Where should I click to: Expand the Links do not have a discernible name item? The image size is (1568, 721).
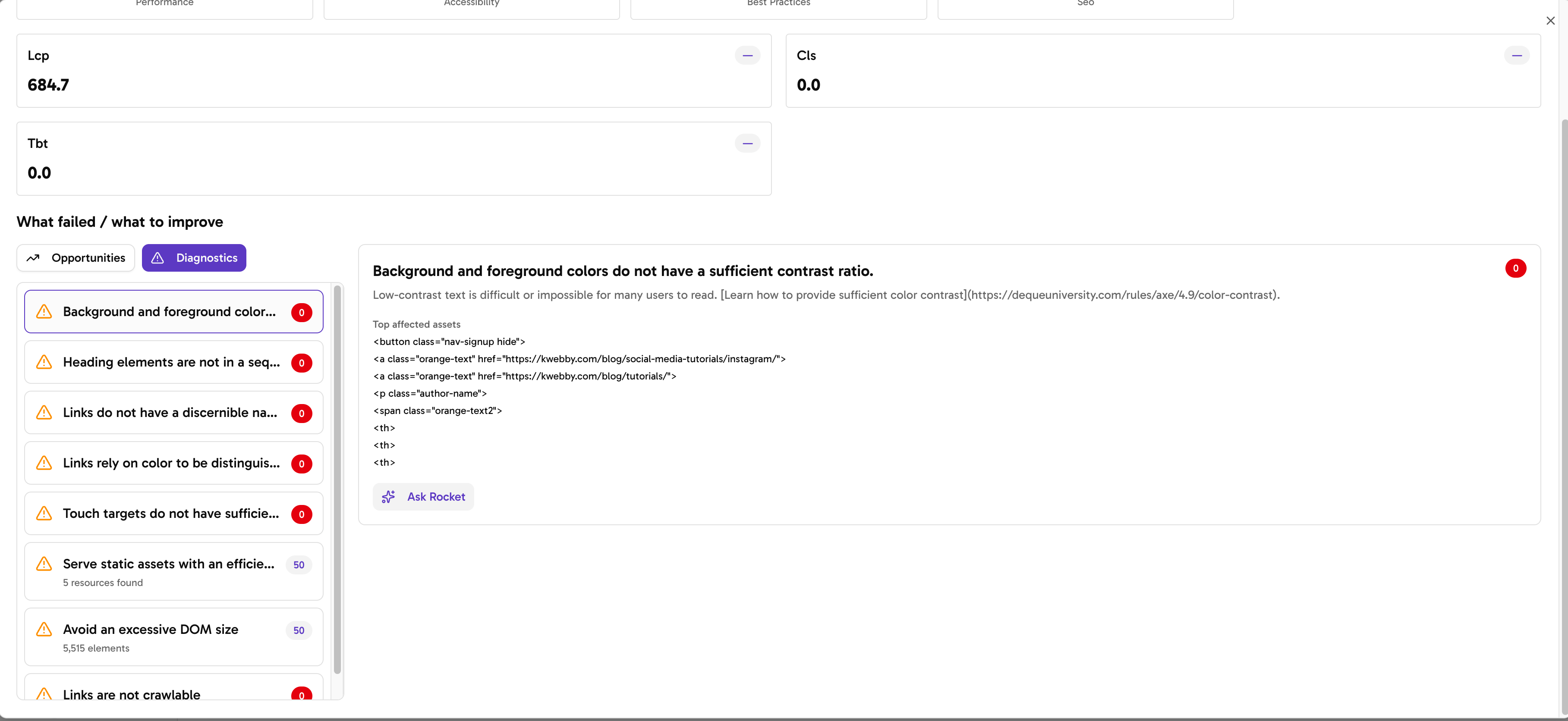173,413
